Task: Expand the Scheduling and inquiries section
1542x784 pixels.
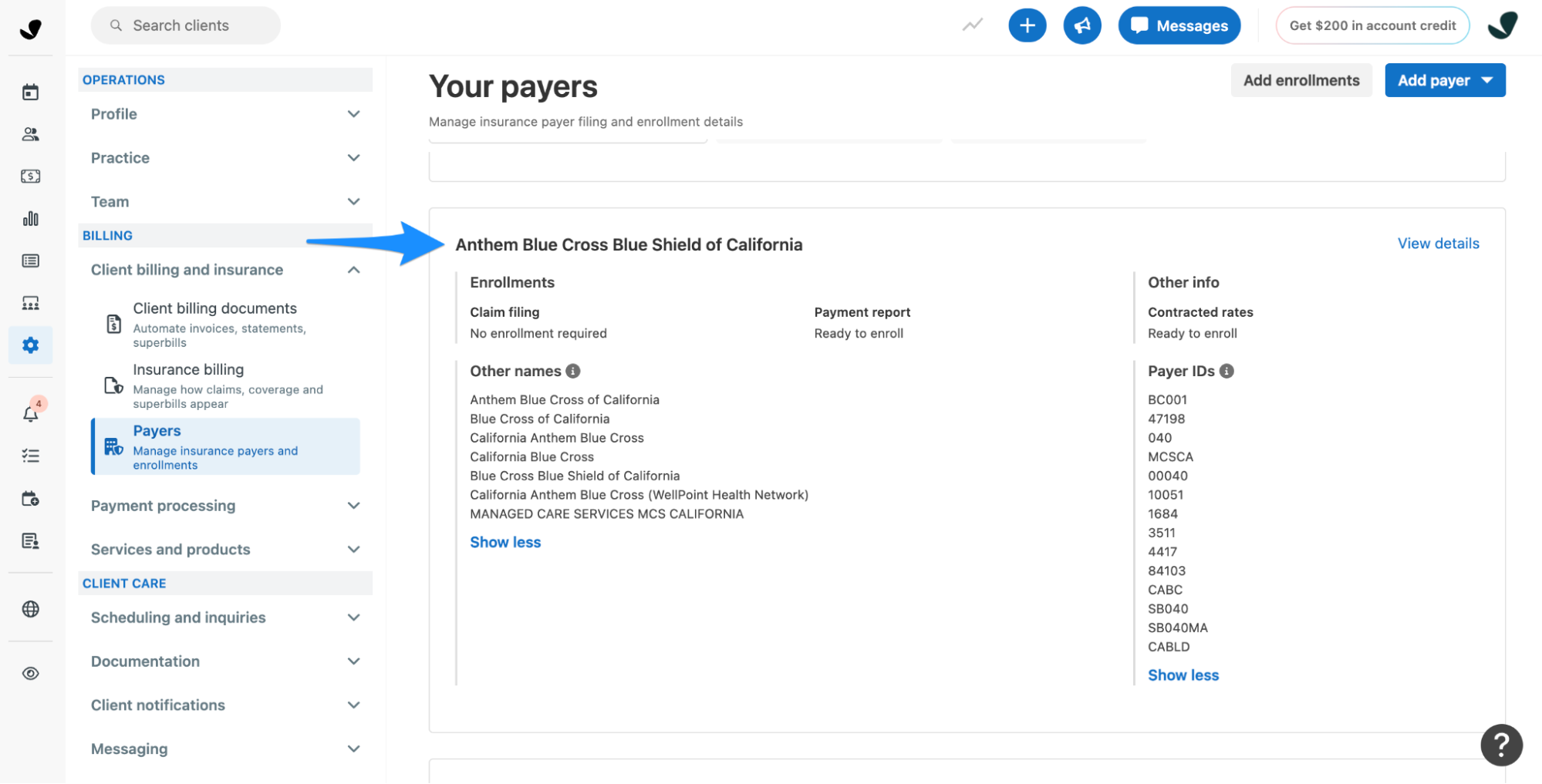Action: 225,617
